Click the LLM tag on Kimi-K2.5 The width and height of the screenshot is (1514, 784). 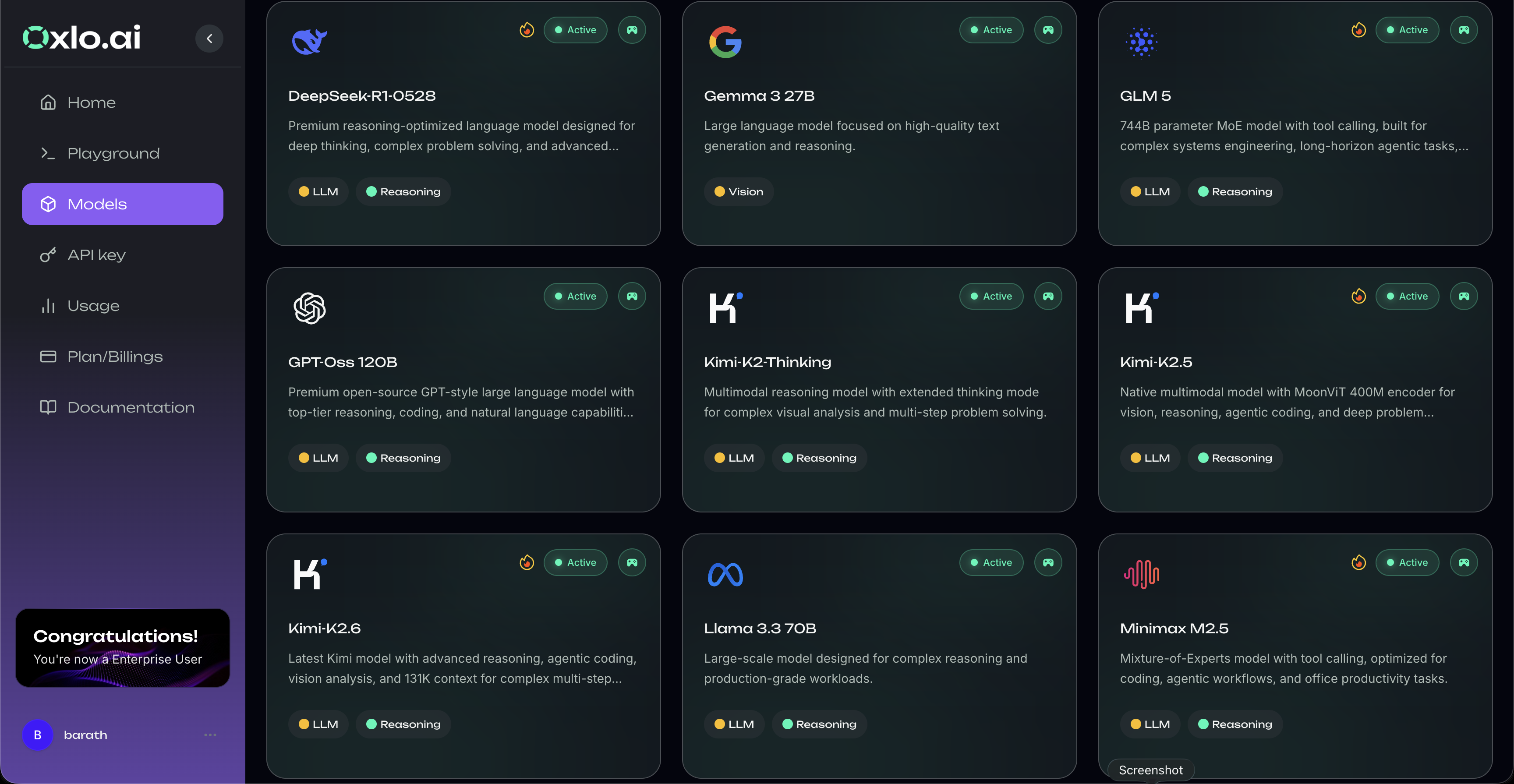pos(1150,458)
